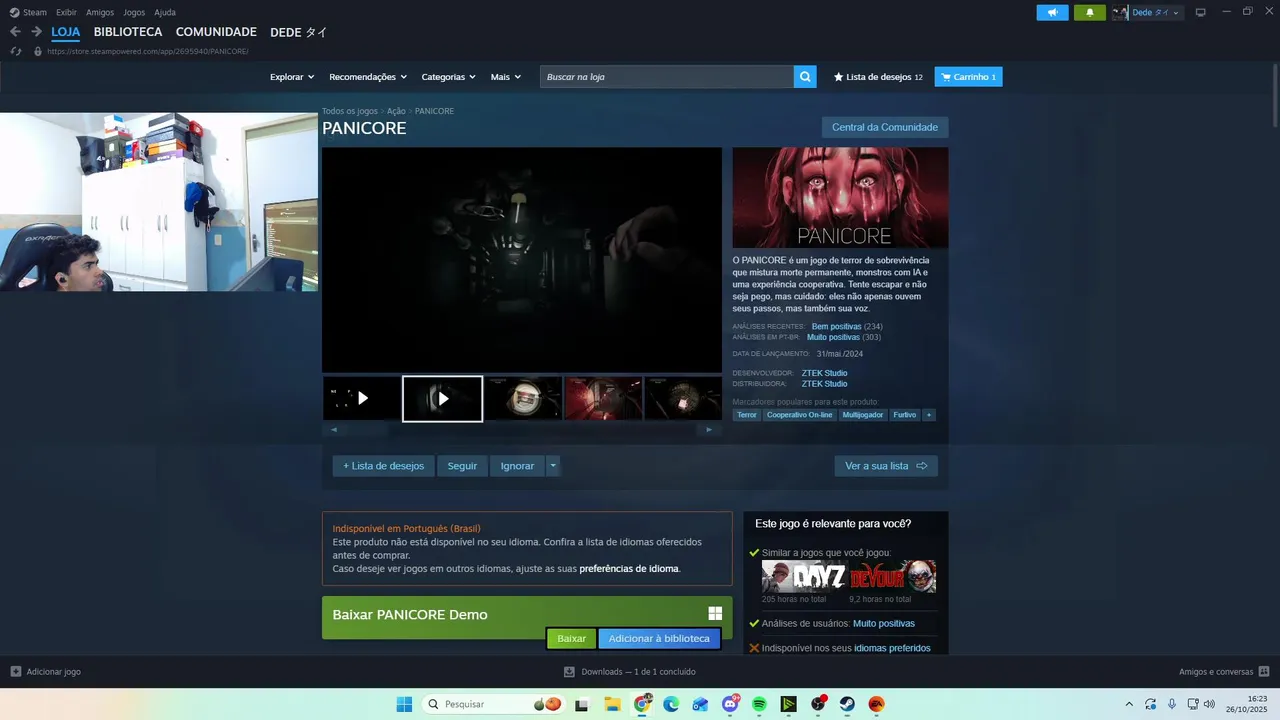
Task: Open the Steam menu
Action: point(28,12)
